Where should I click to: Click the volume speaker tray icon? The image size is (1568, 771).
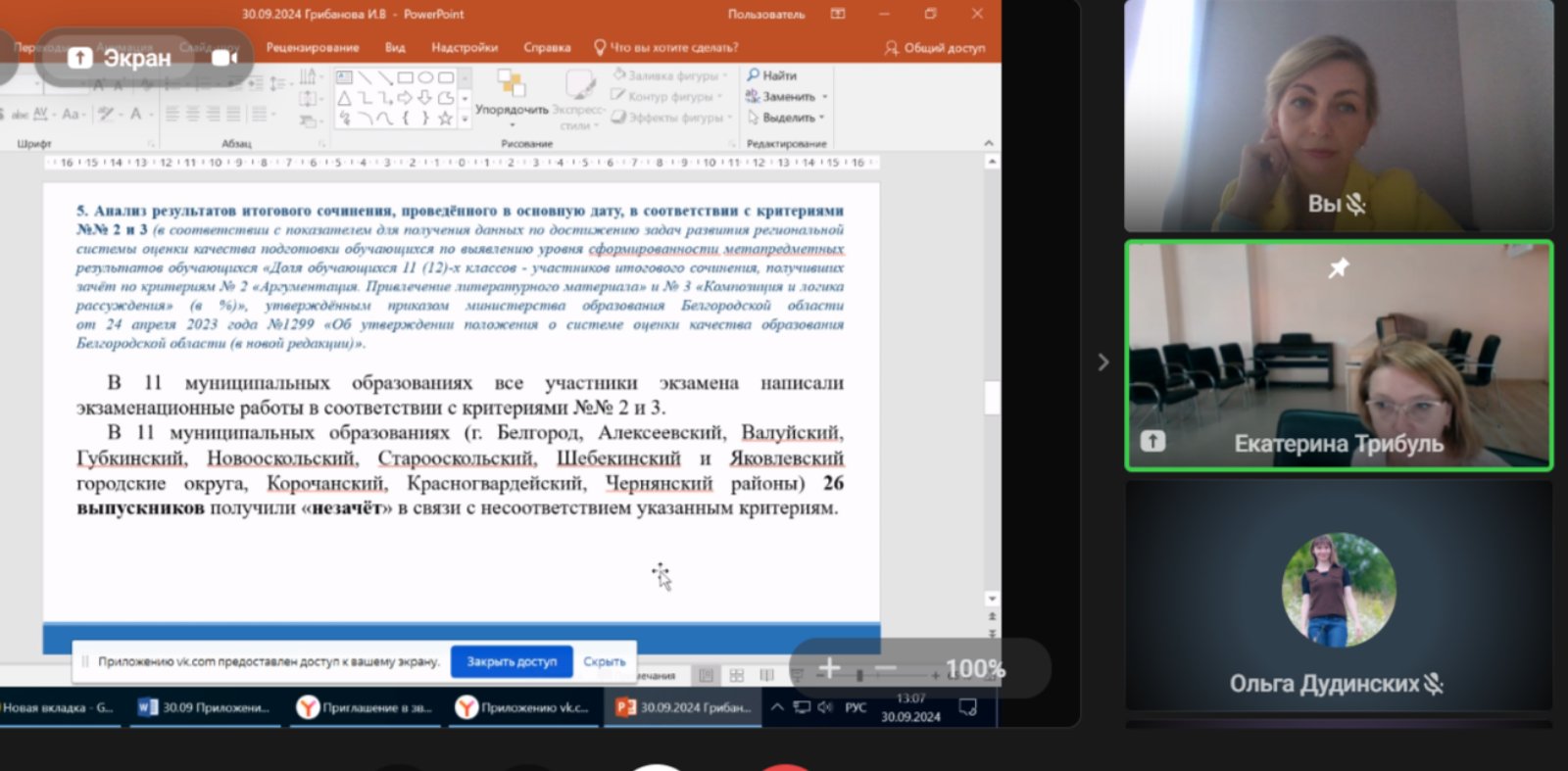825,707
